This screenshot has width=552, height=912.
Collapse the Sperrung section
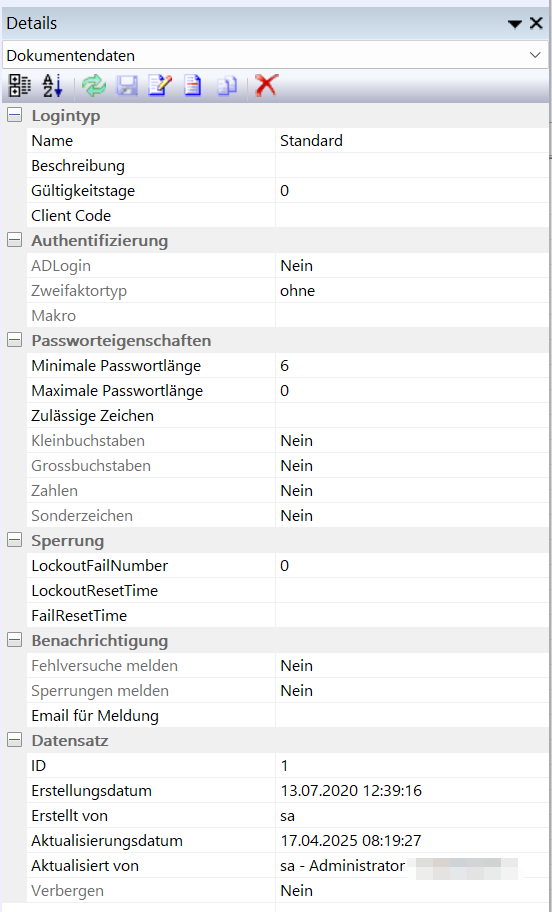[x=15, y=540]
